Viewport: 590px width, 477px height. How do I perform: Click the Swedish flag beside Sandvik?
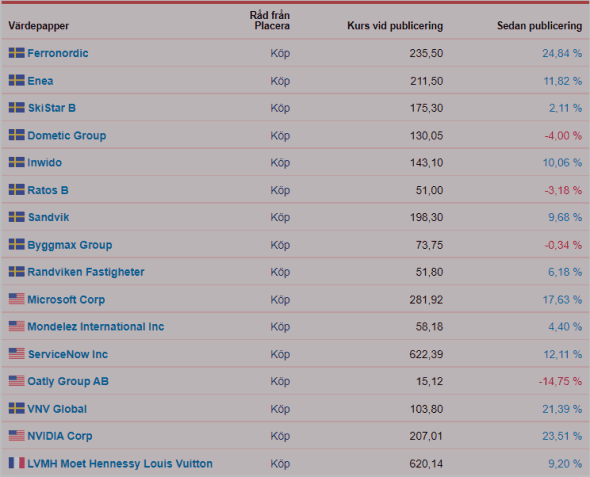(17, 217)
